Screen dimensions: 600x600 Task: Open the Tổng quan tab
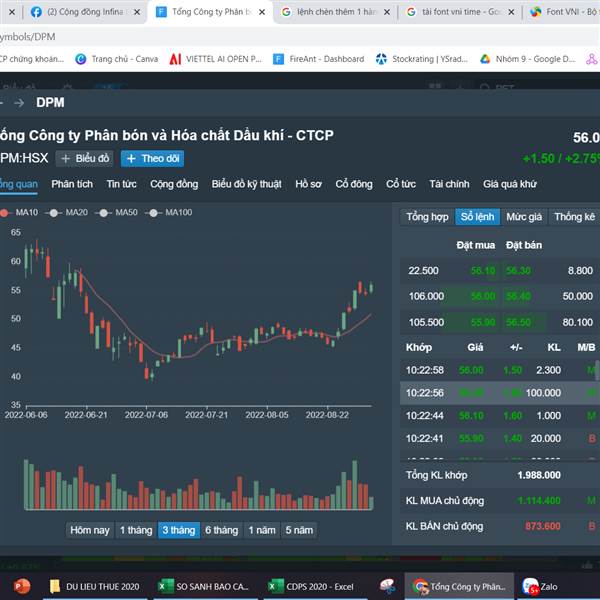pyautogui.click(x=19, y=184)
